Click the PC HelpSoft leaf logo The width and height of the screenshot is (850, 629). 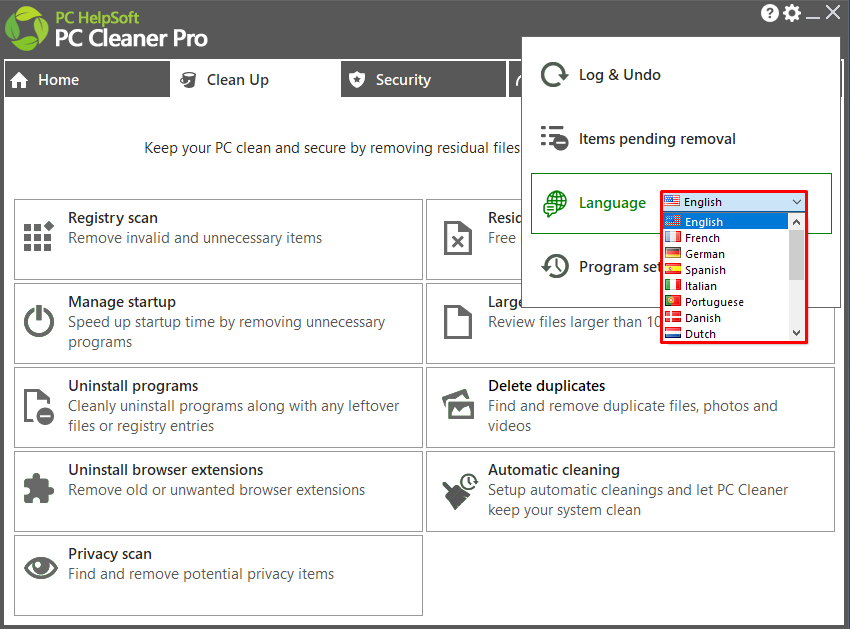click(27, 29)
